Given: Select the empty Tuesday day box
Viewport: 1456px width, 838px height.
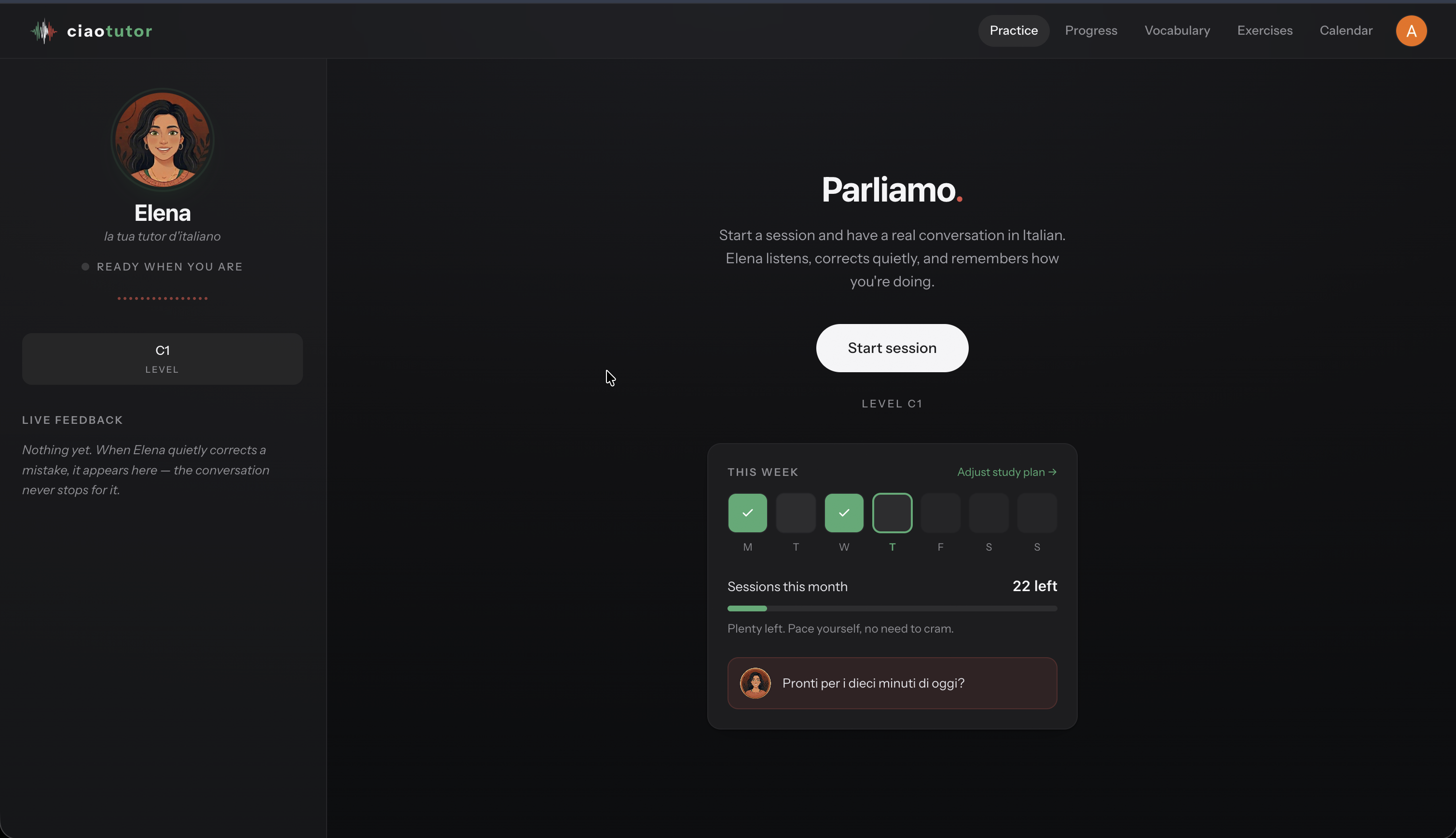Looking at the screenshot, I should point(796,513).
